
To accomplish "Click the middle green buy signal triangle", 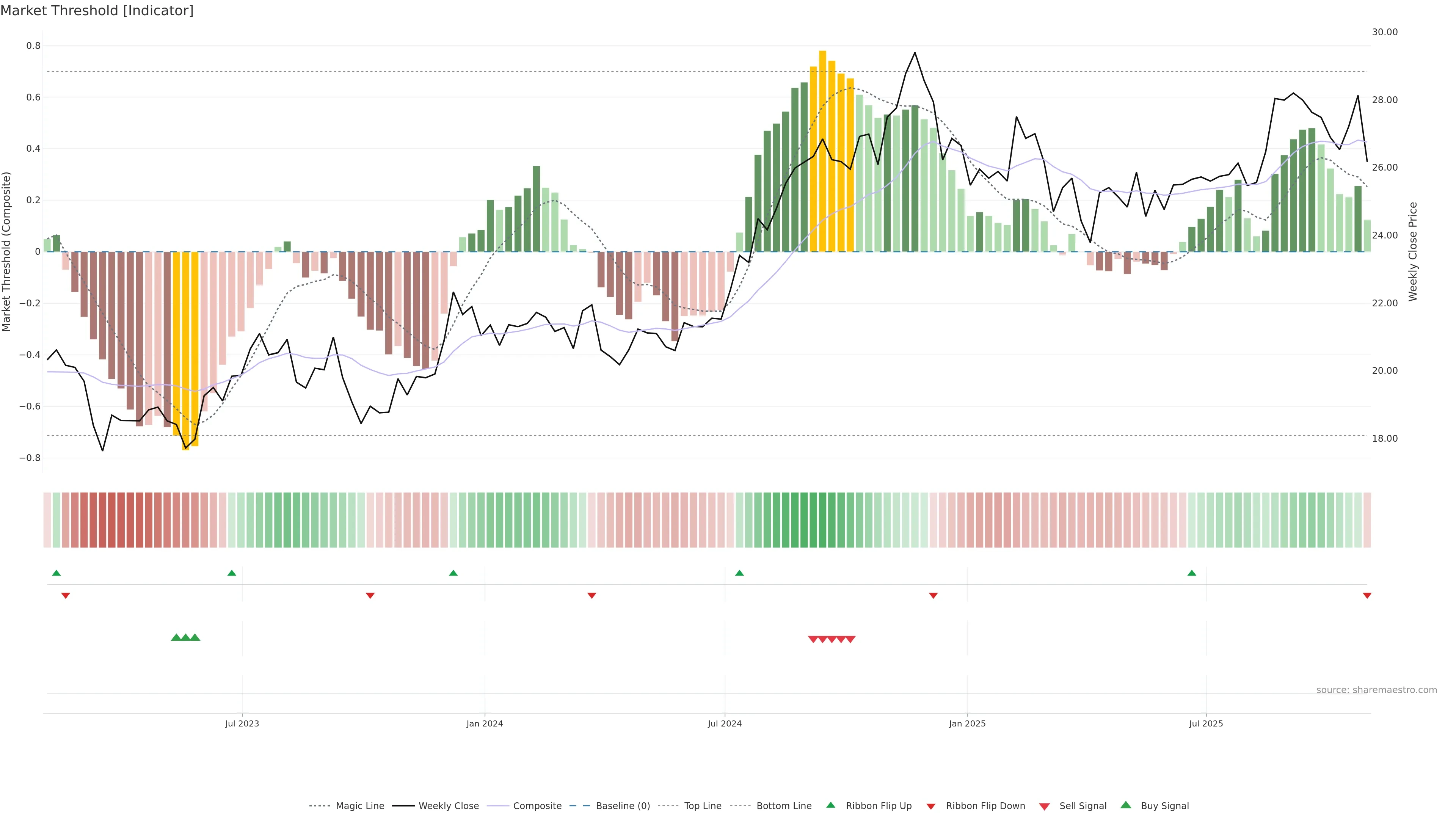I will click(185, 637).
